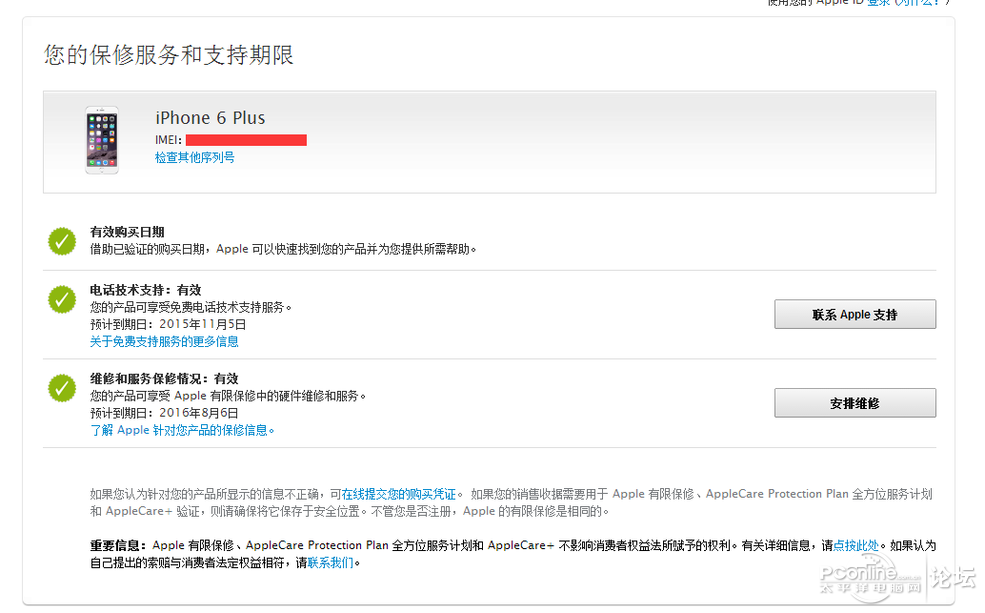Click green checkmark beside 维修和服务保修情况
985x613 pixels.
(x=62, y=388)
